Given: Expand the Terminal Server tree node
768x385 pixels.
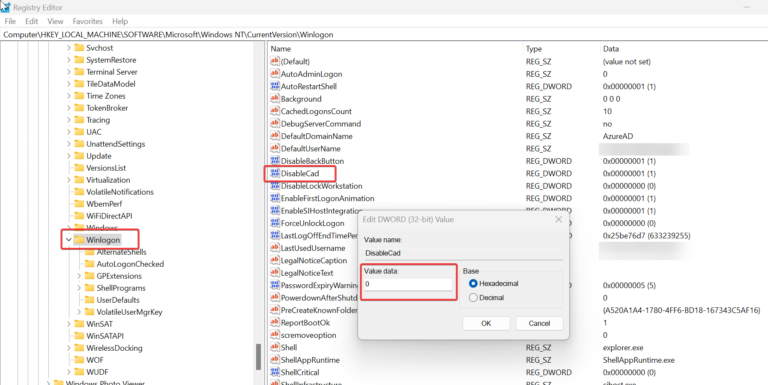Looking at the screenshot, I should [69, 72].
